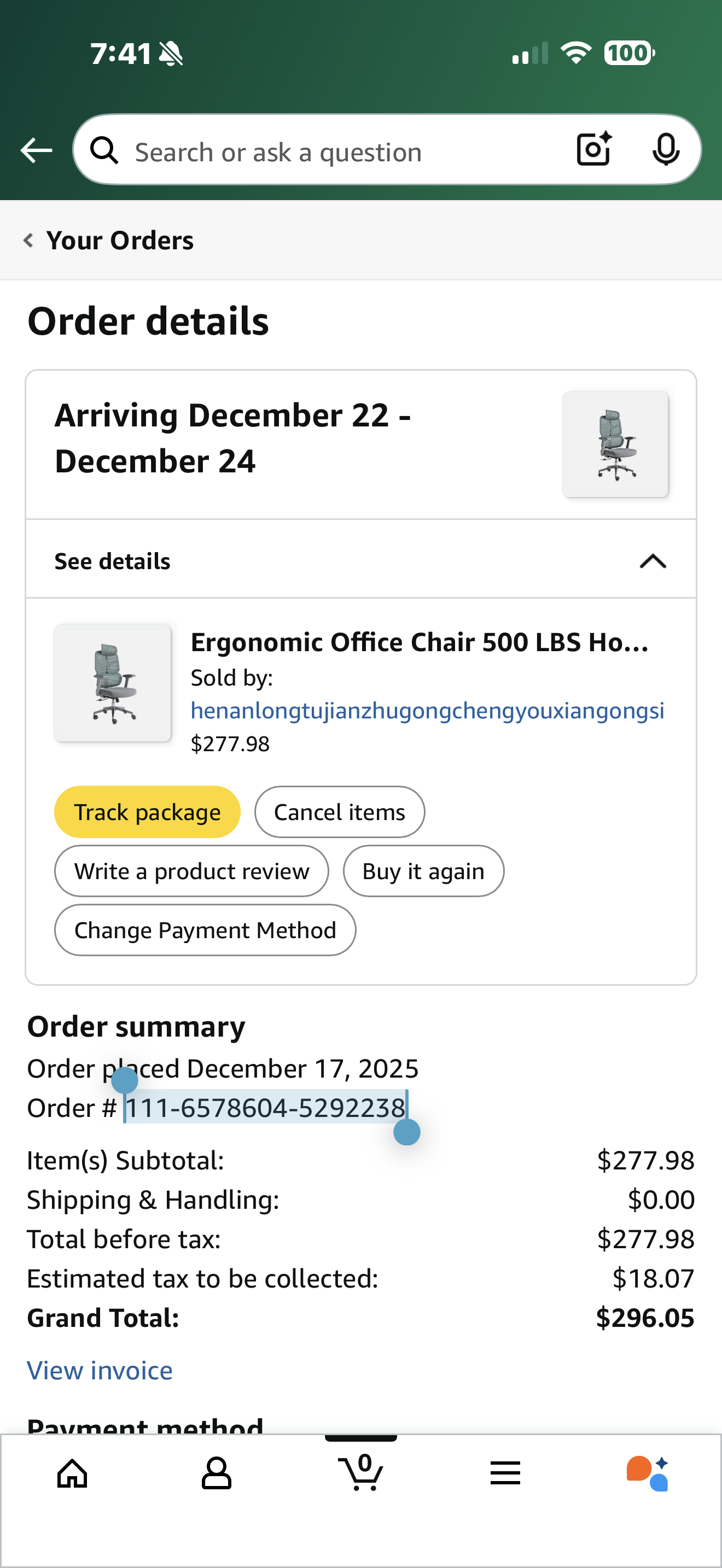
Task: Tap Cancel items button
Action: 339,812
